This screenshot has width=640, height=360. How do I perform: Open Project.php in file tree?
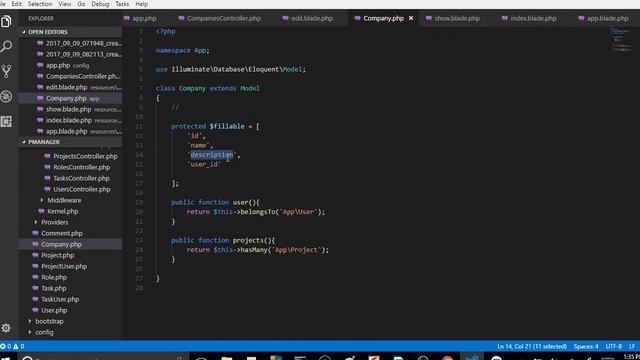coord(58,256)
